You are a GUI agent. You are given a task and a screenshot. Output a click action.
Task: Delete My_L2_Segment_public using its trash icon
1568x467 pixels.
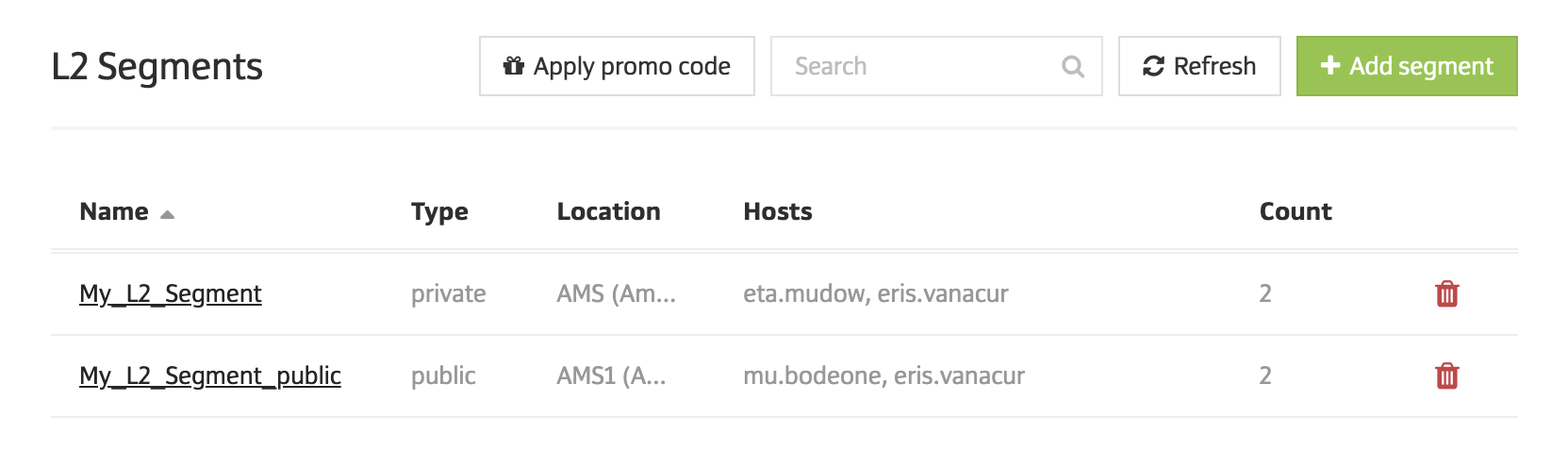pos(1446,376)
